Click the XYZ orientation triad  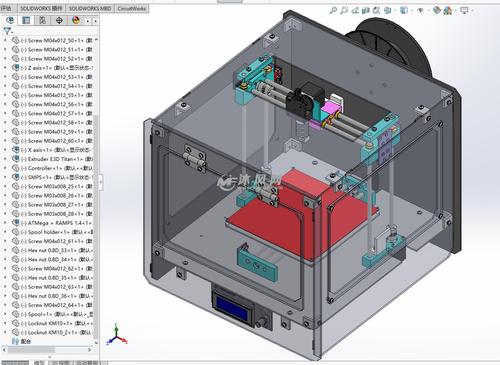(117, 335)
